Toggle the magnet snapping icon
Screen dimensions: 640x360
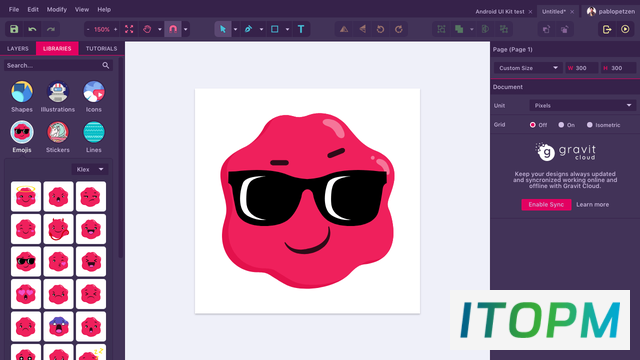click(173, 29)
